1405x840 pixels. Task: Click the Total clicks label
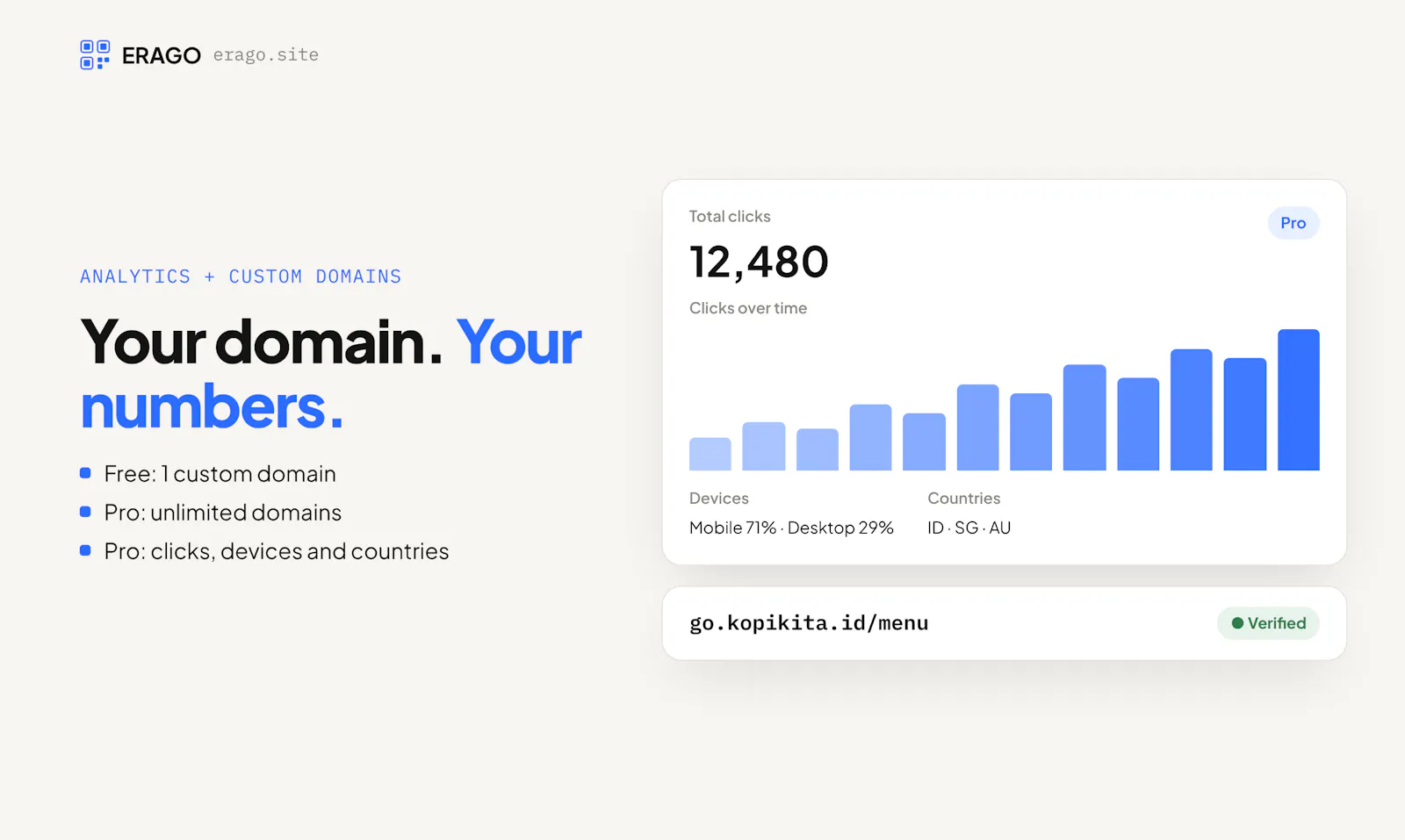(730, 216)
